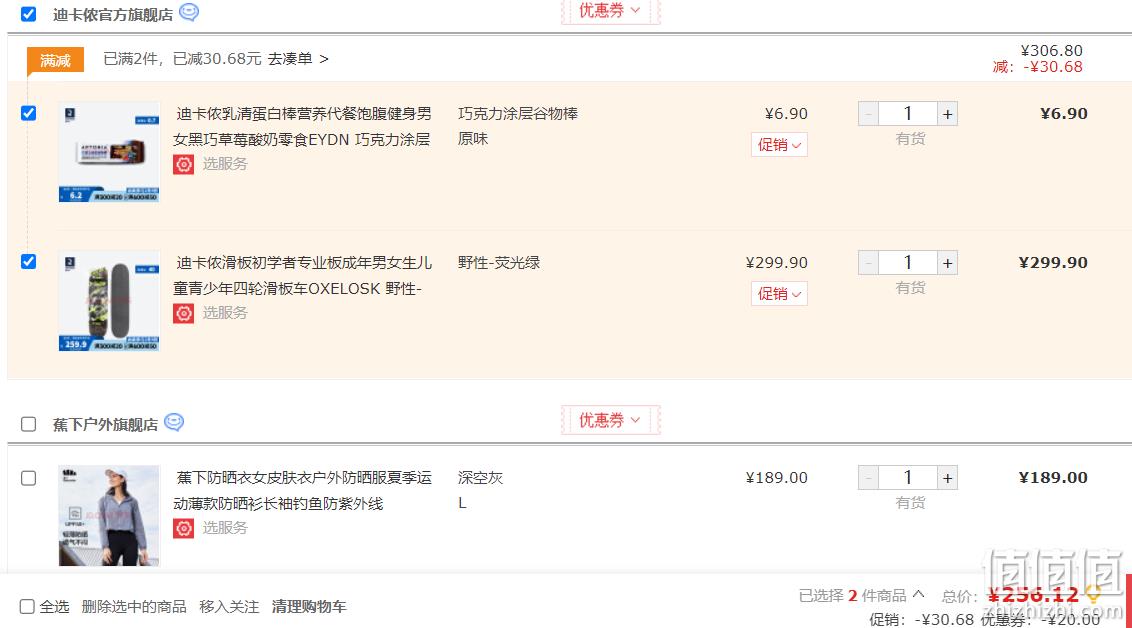The image size is (1132, 628).
Task: Expand the selected items list arrow
Action: (918, 594)
